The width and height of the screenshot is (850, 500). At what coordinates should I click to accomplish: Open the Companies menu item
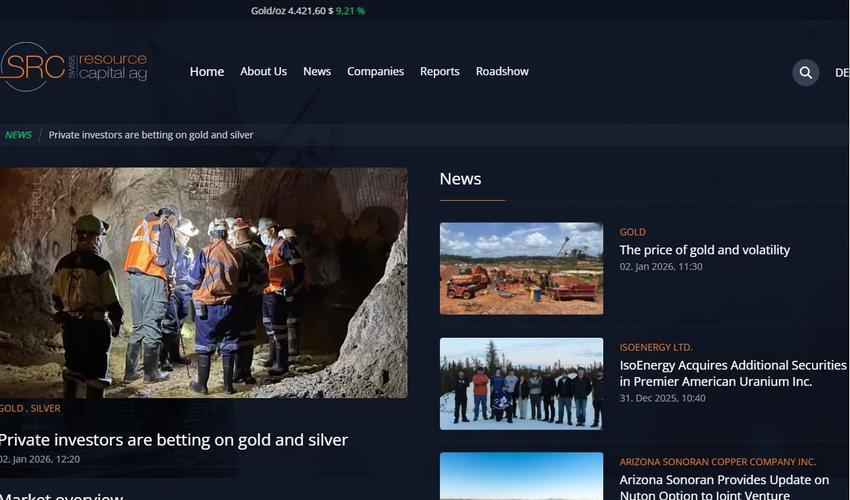point(375,72)
